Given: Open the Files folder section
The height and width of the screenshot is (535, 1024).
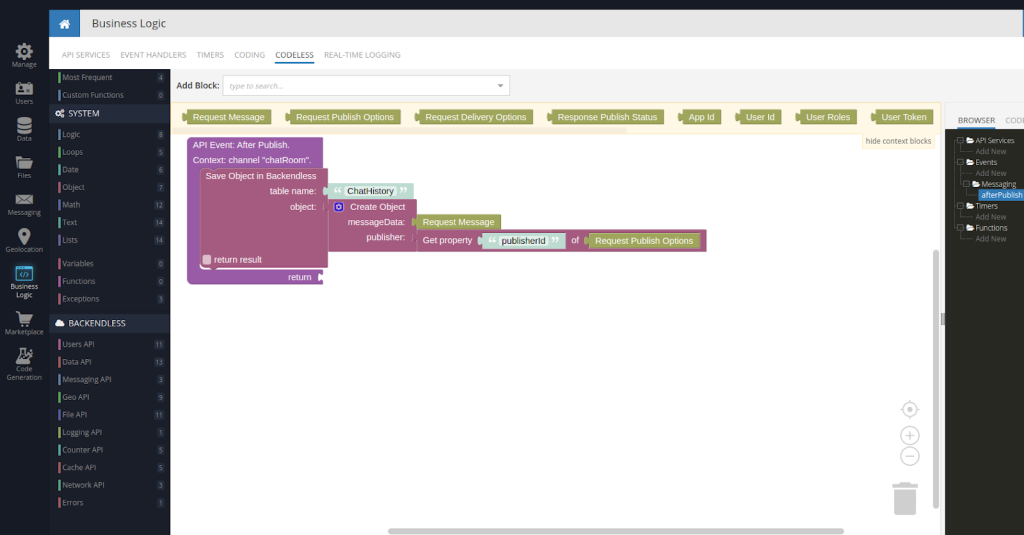Looking at the screenshot, I should [24, 167].
